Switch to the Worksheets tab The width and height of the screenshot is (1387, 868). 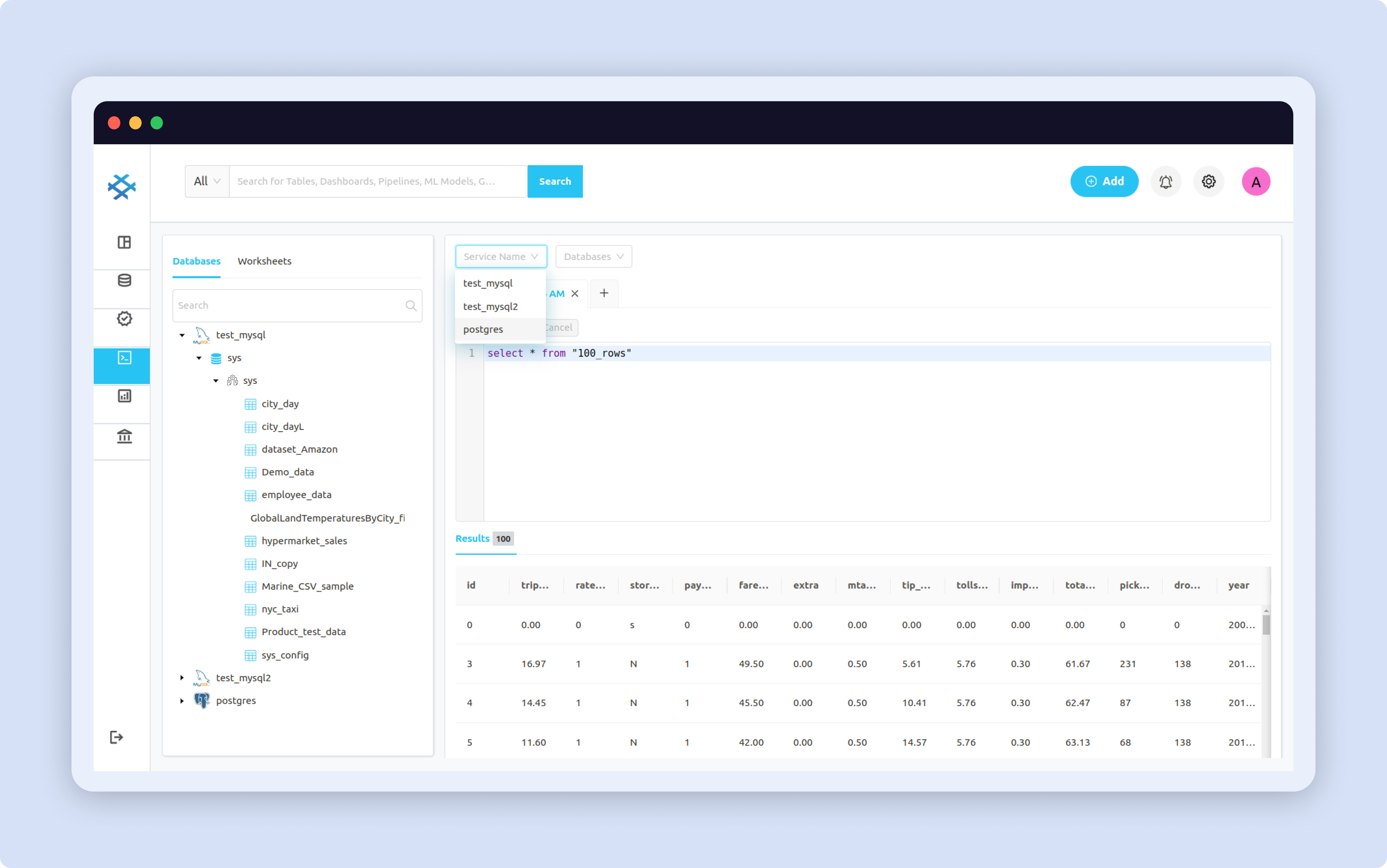[264, 261]
